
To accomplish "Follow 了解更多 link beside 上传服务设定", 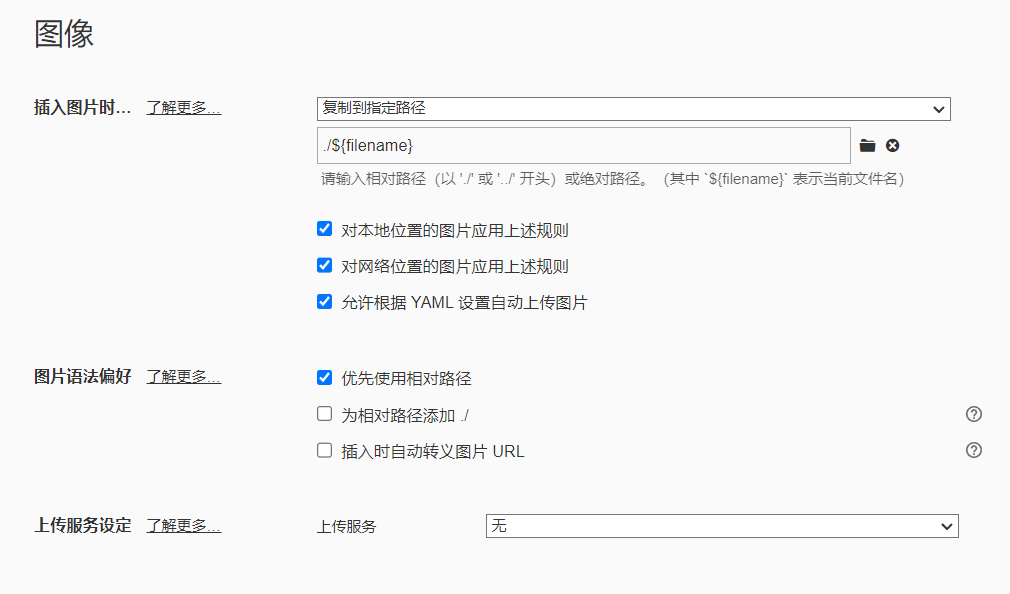I will (183, 526).
